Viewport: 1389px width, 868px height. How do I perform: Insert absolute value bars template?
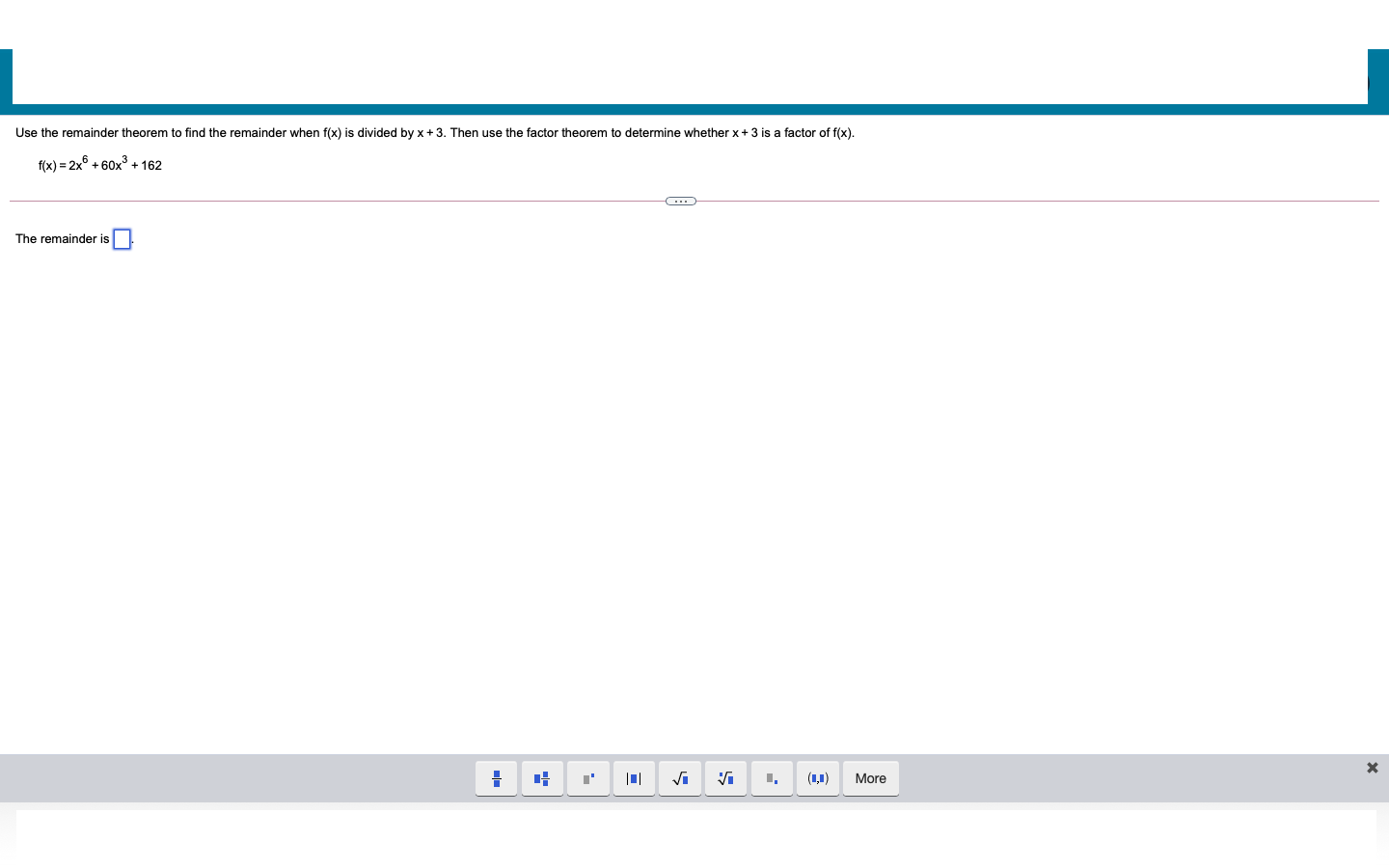[x=634, y=778]
